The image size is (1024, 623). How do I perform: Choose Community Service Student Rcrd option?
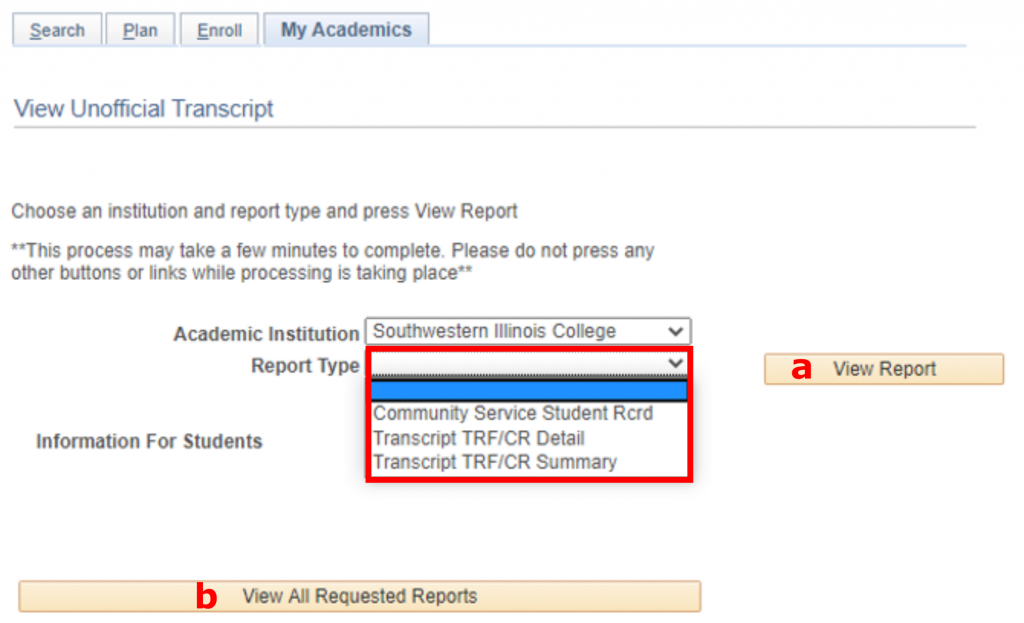(x=513, y=413)
